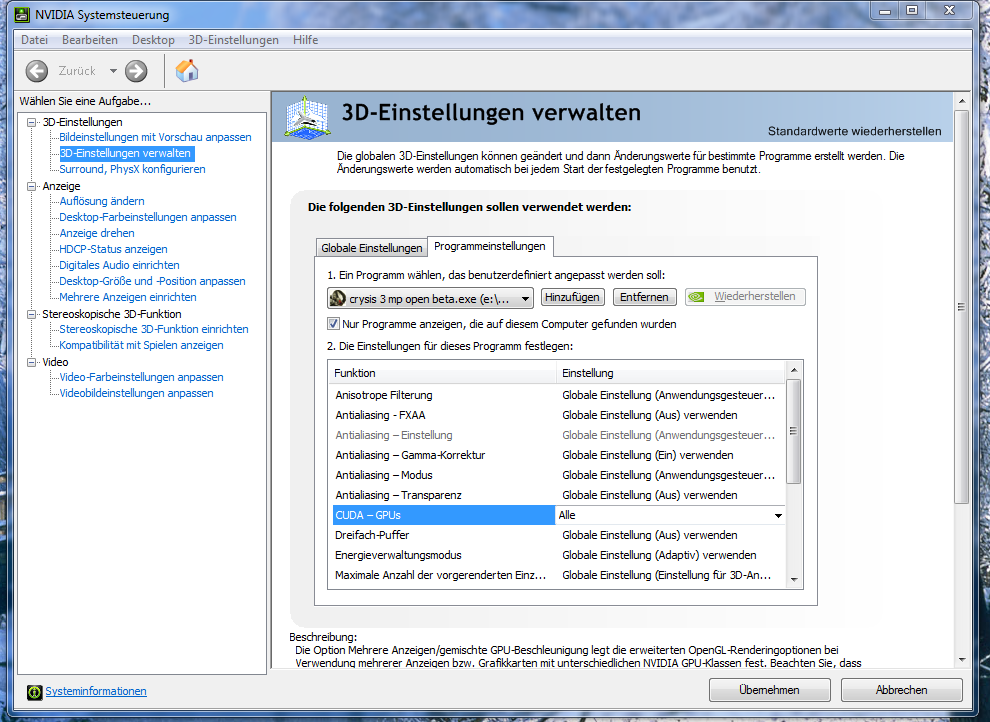Open Mehrere Anzeigen einrichten
Screen dimensions: 990x722
pos(128,297)
